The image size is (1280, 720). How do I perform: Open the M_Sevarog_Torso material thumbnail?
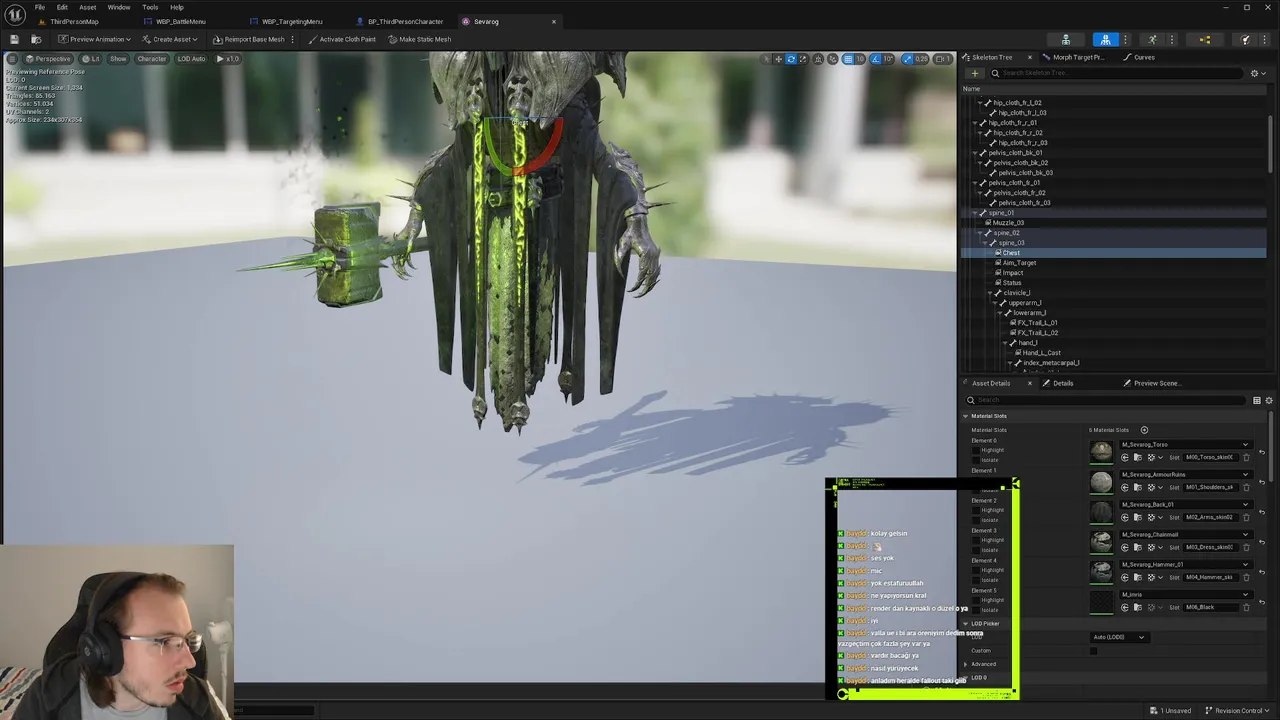(x=1101, y=452)
